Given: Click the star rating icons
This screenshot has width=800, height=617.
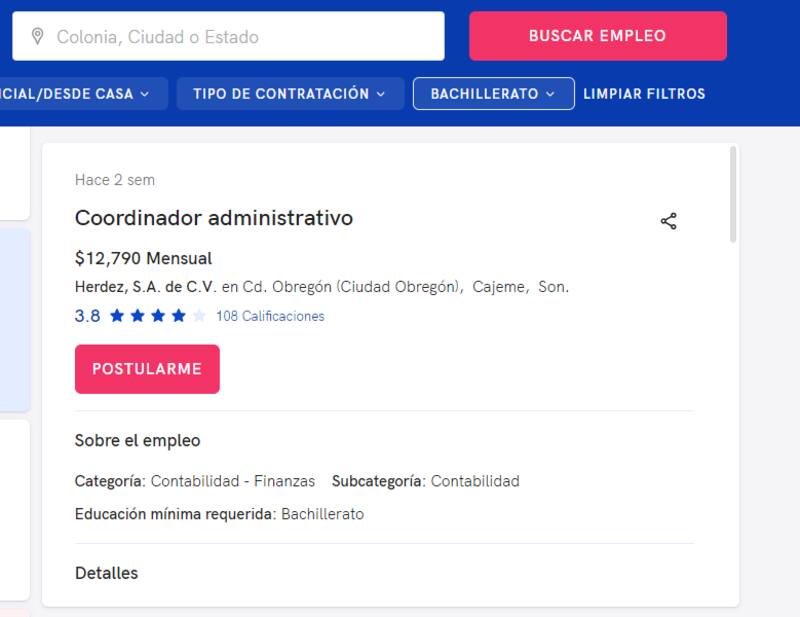Looking at the screenshot, I should tap(157, 316).
